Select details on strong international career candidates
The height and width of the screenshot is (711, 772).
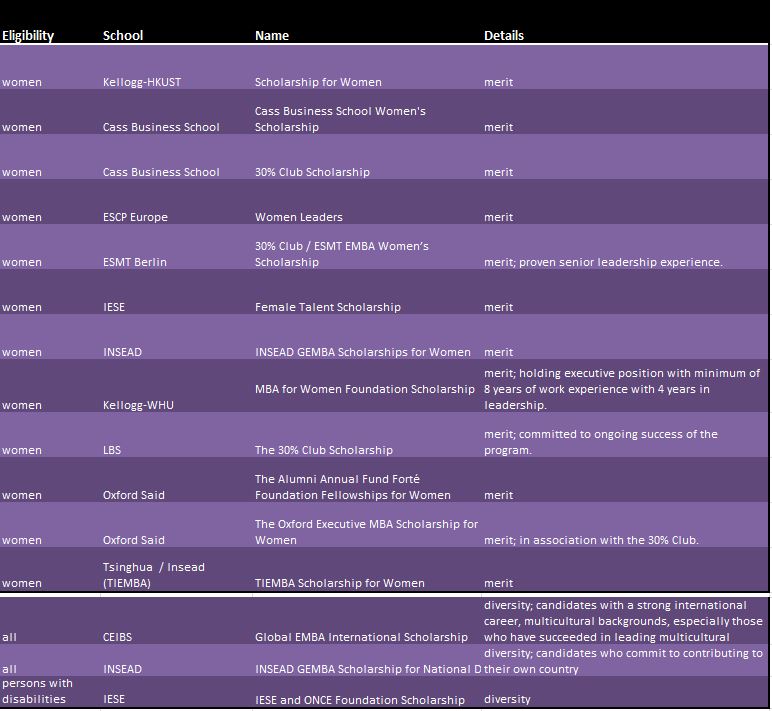(x=623, y=621)
